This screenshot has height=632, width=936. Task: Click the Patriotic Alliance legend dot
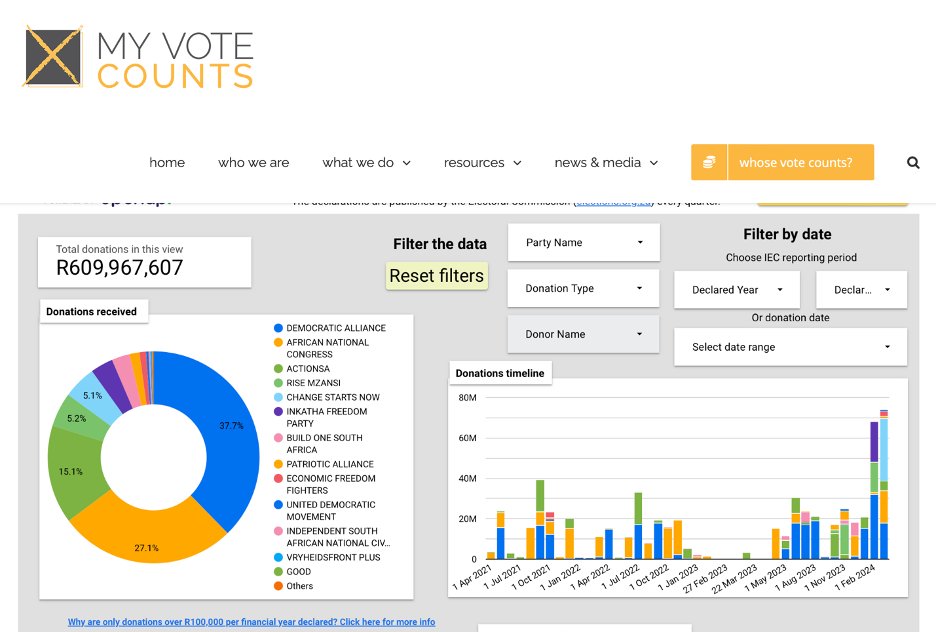[x=278, y=464]
